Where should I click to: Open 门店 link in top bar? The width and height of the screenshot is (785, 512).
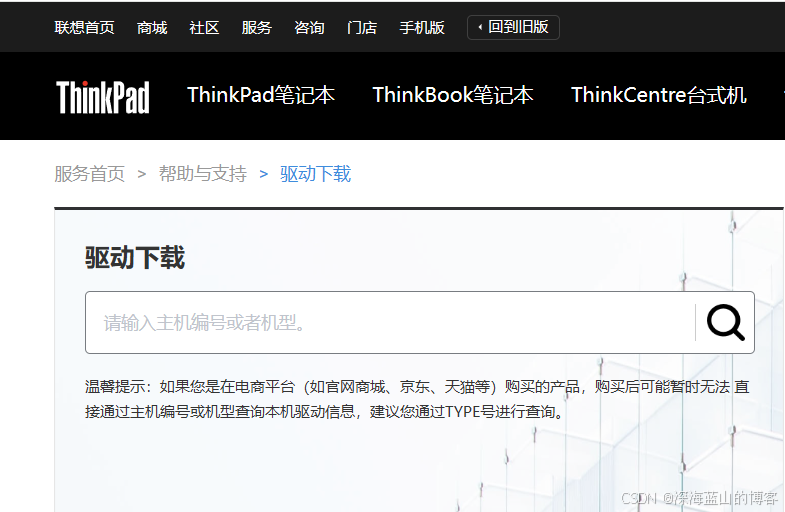point(362,28)
